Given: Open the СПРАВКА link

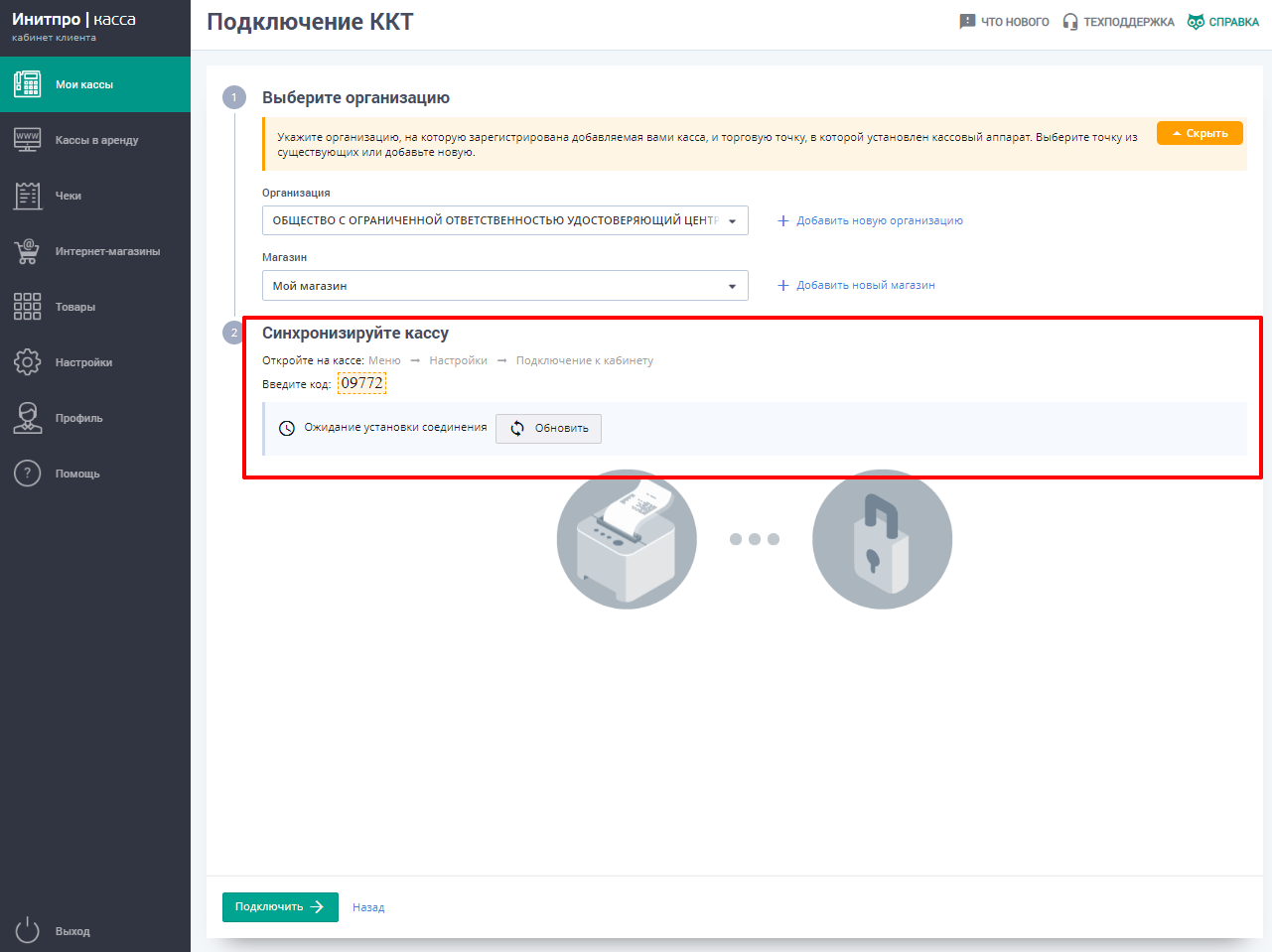Looking at the screenshot, I should (1223, 22).
